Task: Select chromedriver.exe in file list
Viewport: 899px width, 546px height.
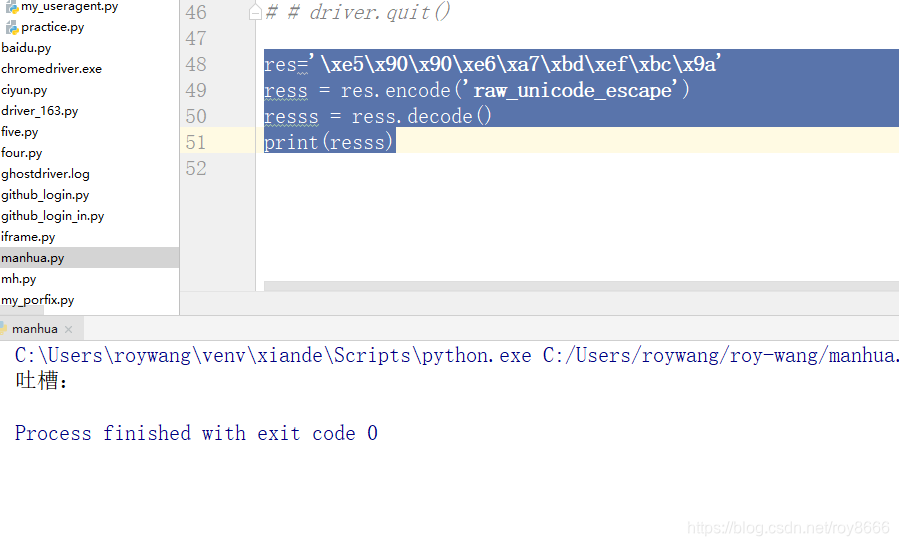Action: coord(52,69)
